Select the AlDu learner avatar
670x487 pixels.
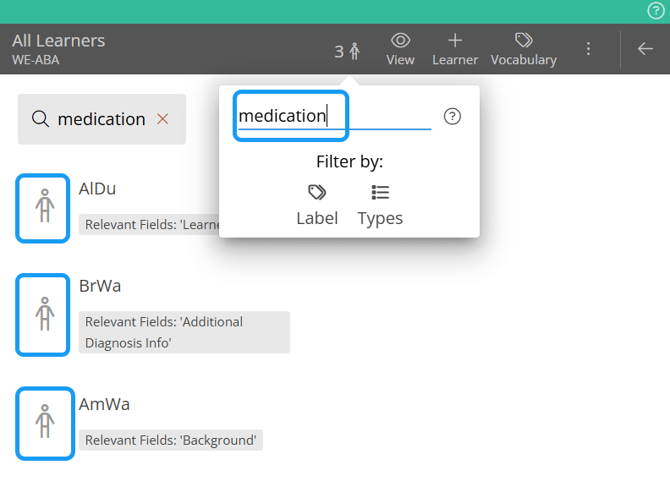click(43, 208)
